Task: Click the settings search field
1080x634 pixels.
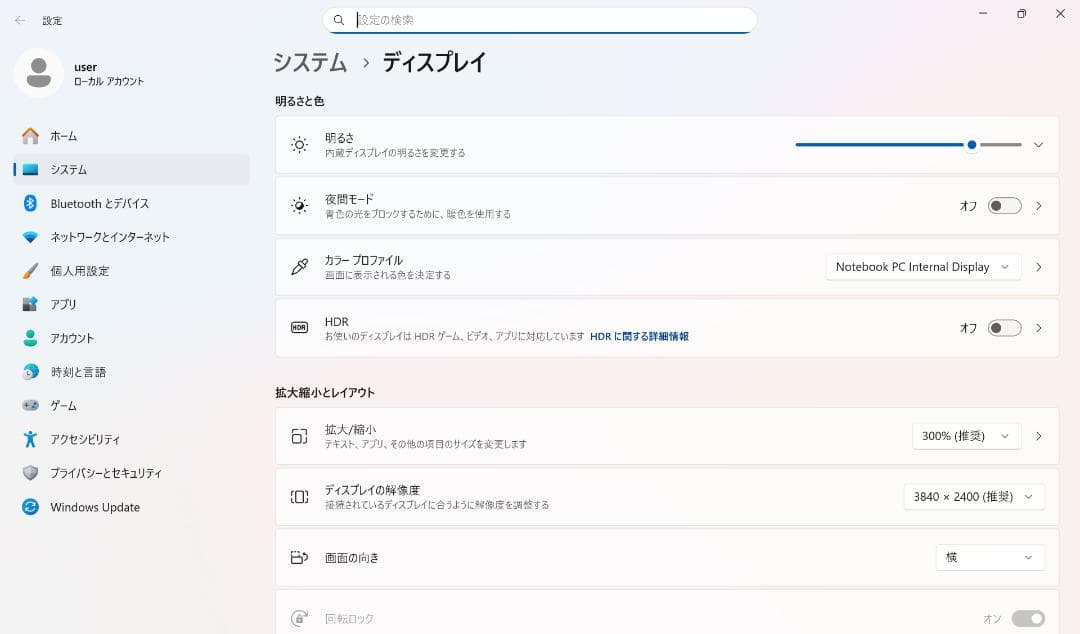Action: [x=540, y=19]
